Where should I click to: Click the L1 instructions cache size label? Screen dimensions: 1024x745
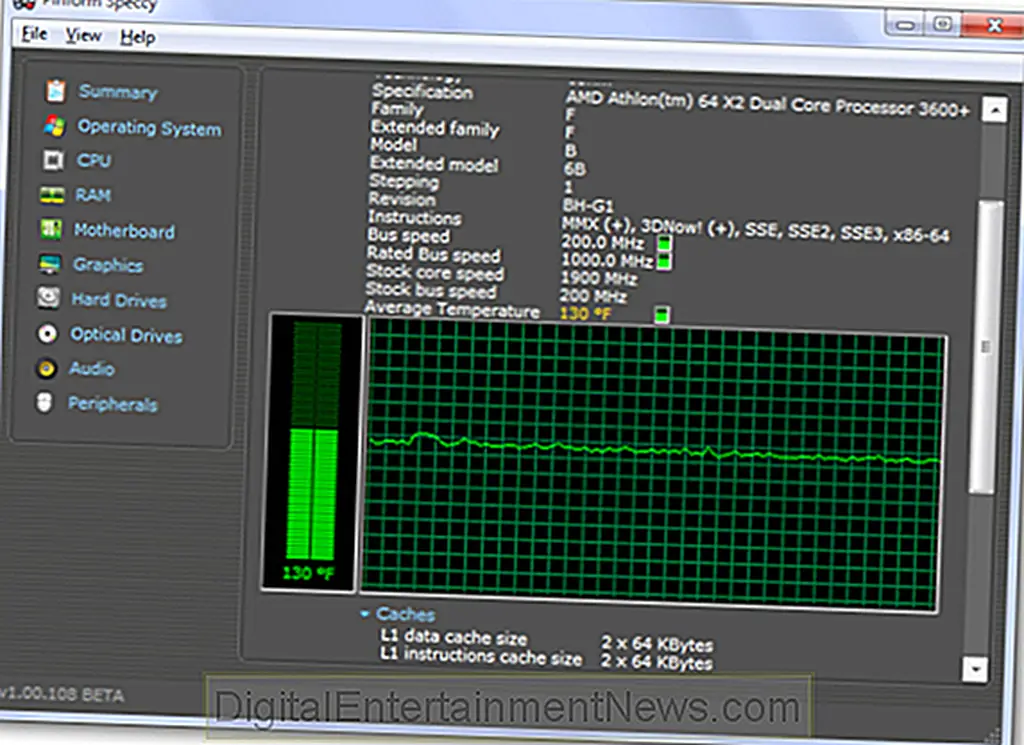point(481,656)
